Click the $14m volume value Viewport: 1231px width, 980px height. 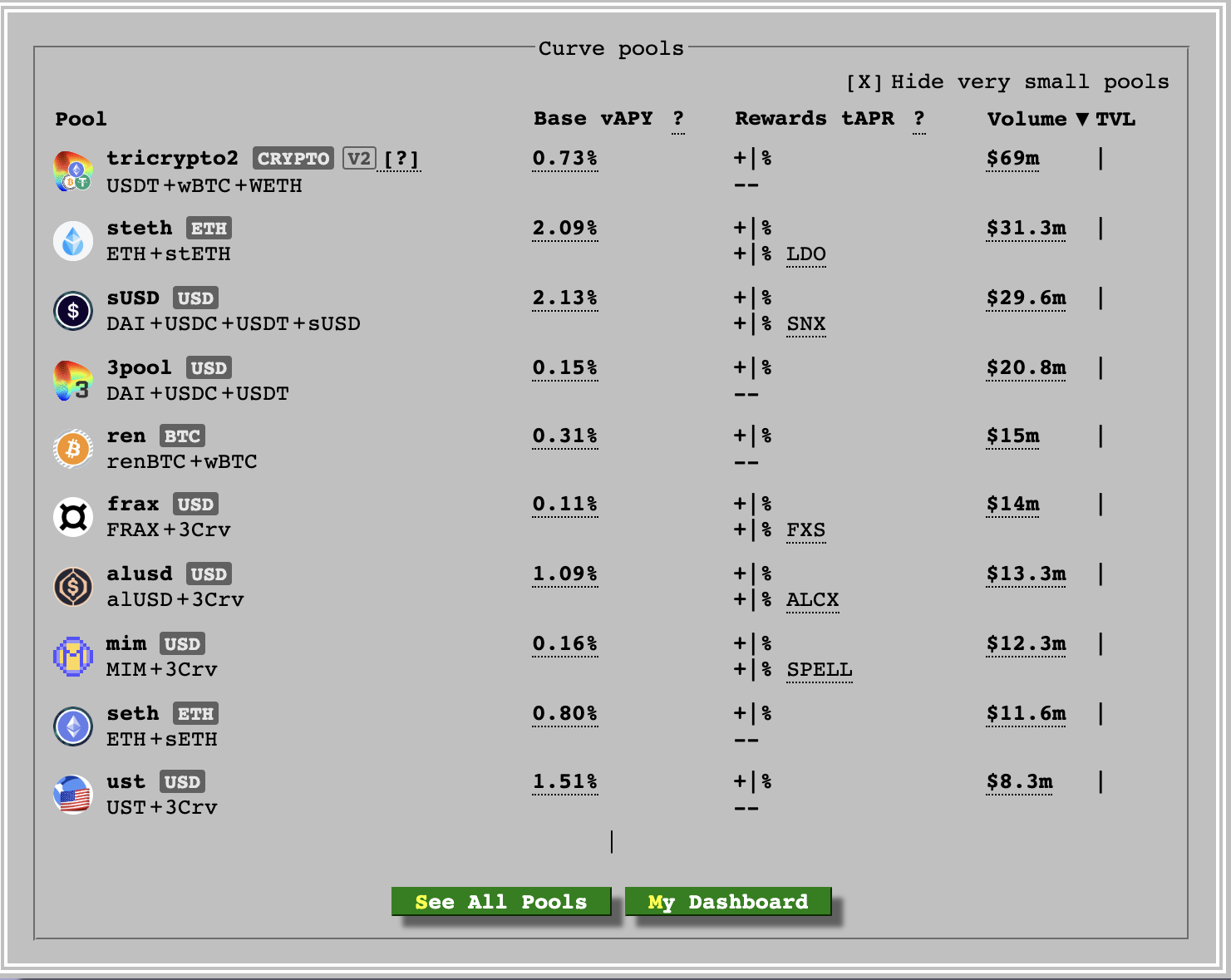pos(1013,504)
